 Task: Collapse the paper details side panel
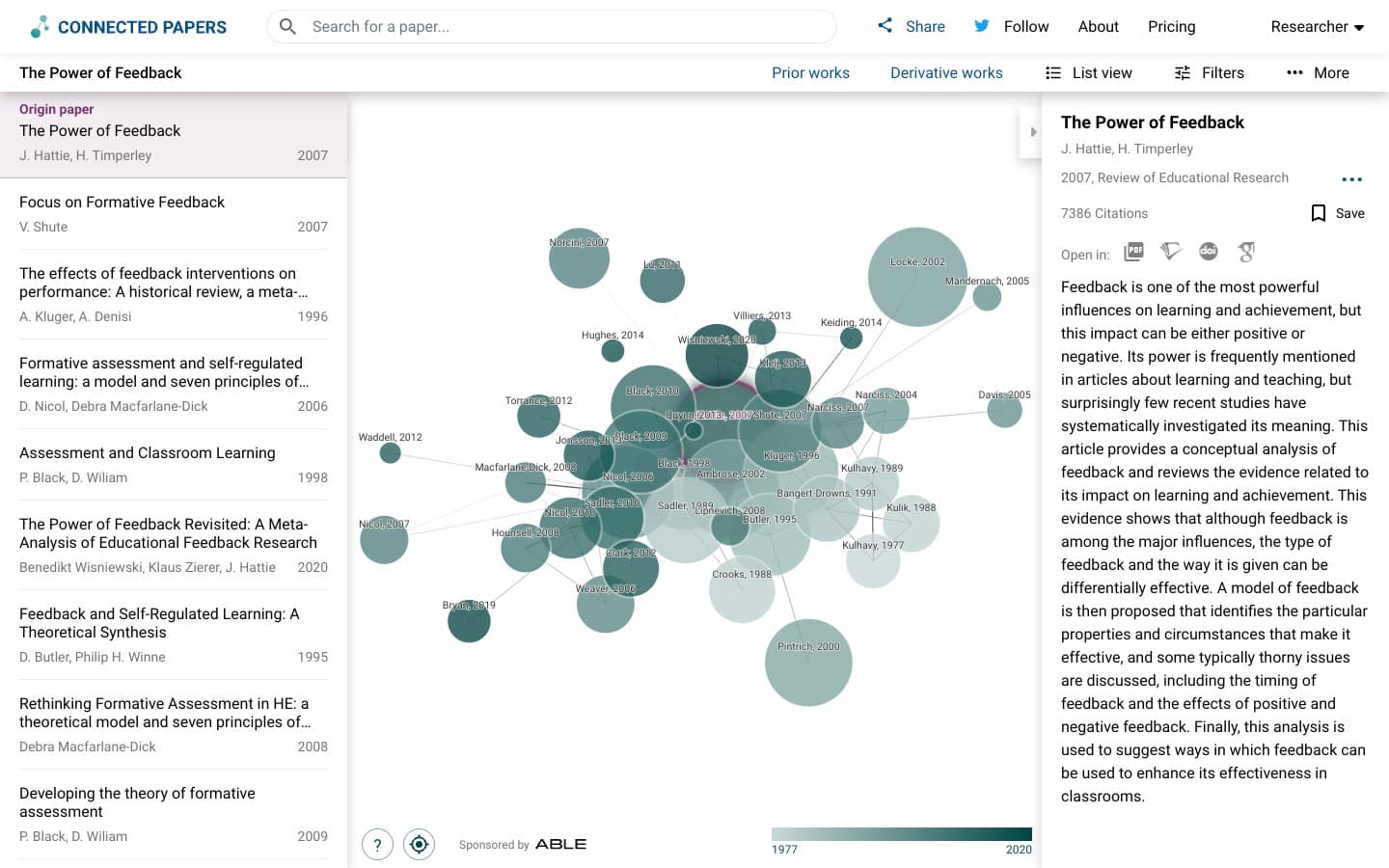(1031, 132)
